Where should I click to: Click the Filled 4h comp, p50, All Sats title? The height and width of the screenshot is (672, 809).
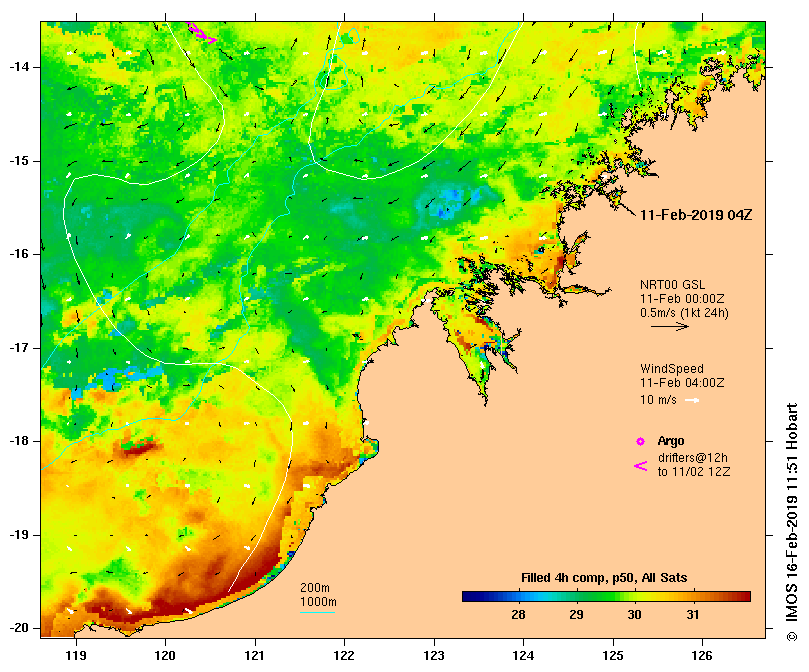click(x=604, y=578)
